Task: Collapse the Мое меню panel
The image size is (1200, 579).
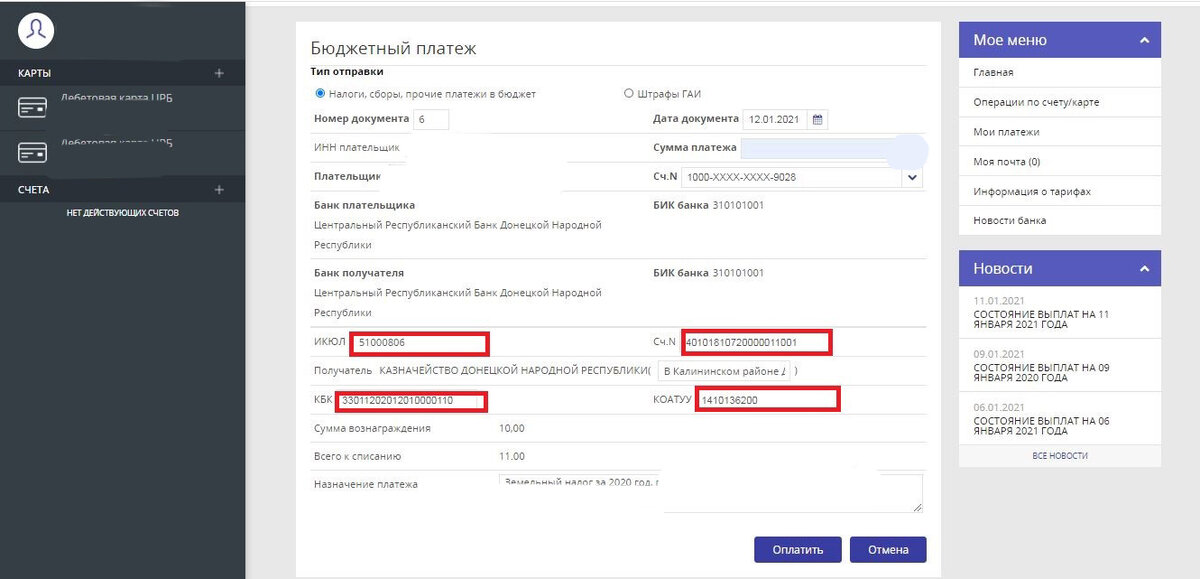Action: tap(1144, 40)
